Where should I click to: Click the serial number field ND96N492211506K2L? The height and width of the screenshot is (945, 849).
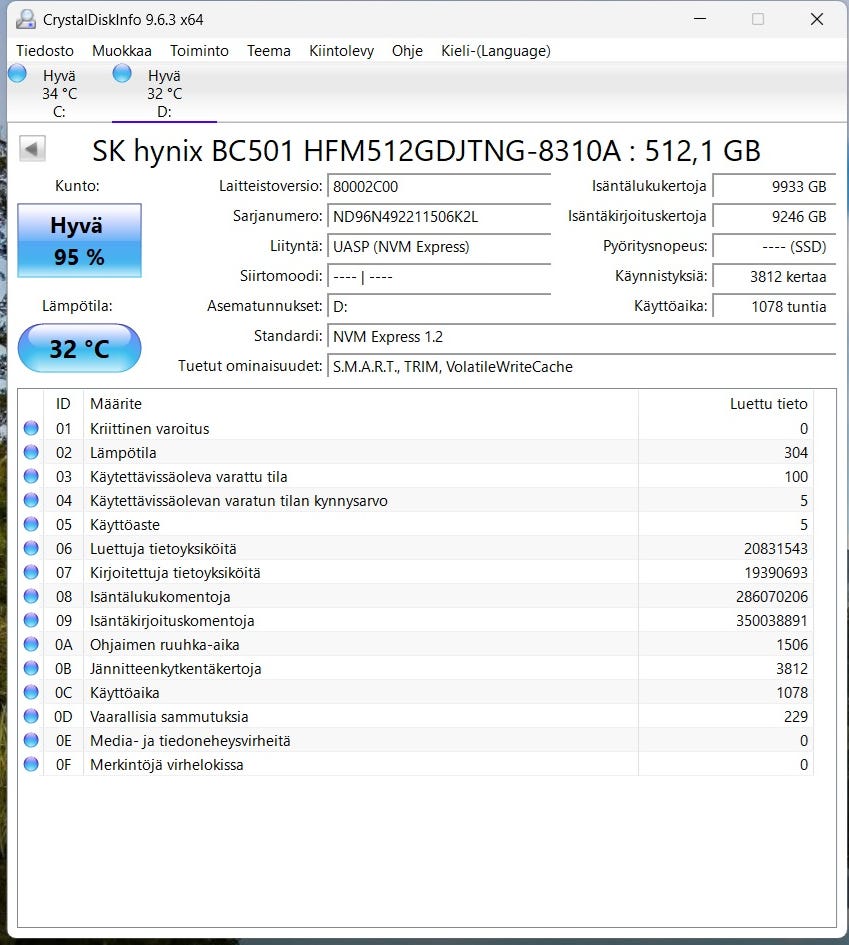(439, 216)
